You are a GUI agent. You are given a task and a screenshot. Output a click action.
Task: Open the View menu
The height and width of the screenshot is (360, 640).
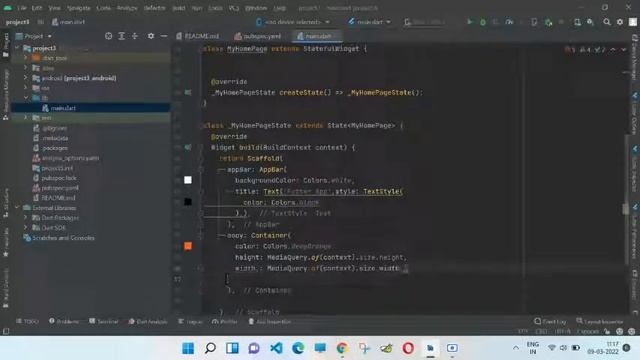pos(54,8)
